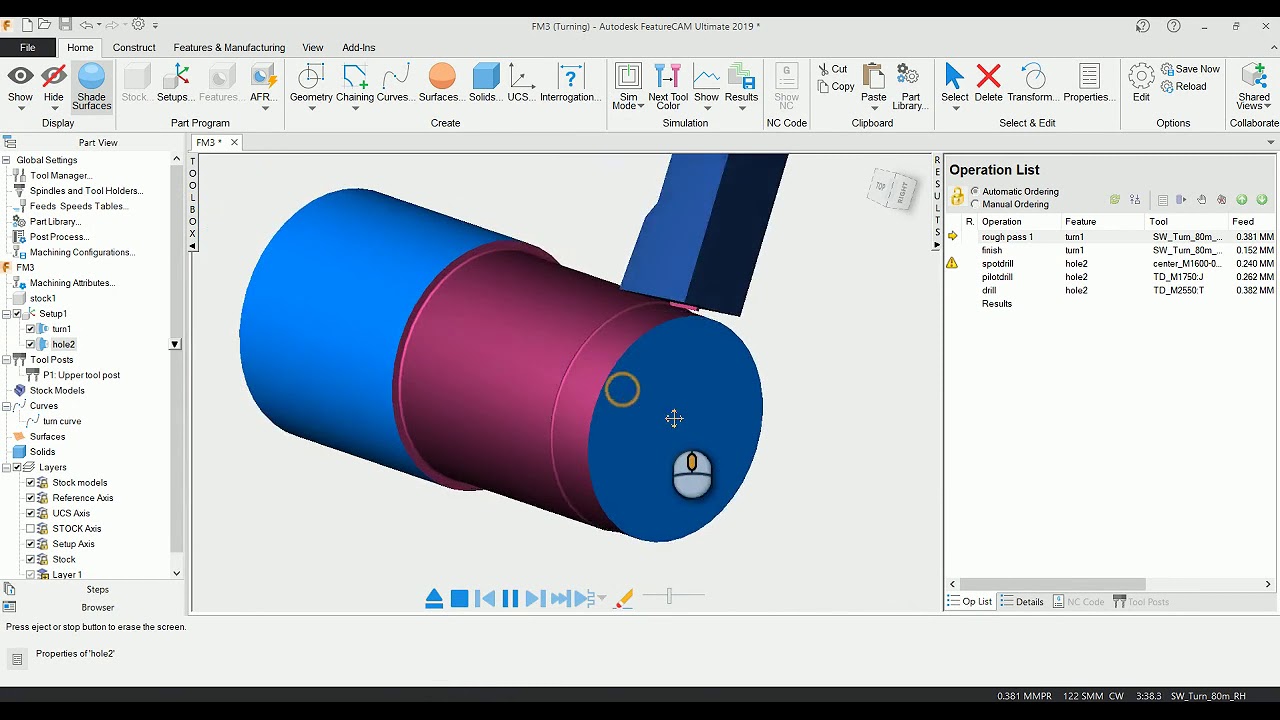The image size is (1280, 720).
Task: Open the Transform tool
Action: tap(1033, 84)
